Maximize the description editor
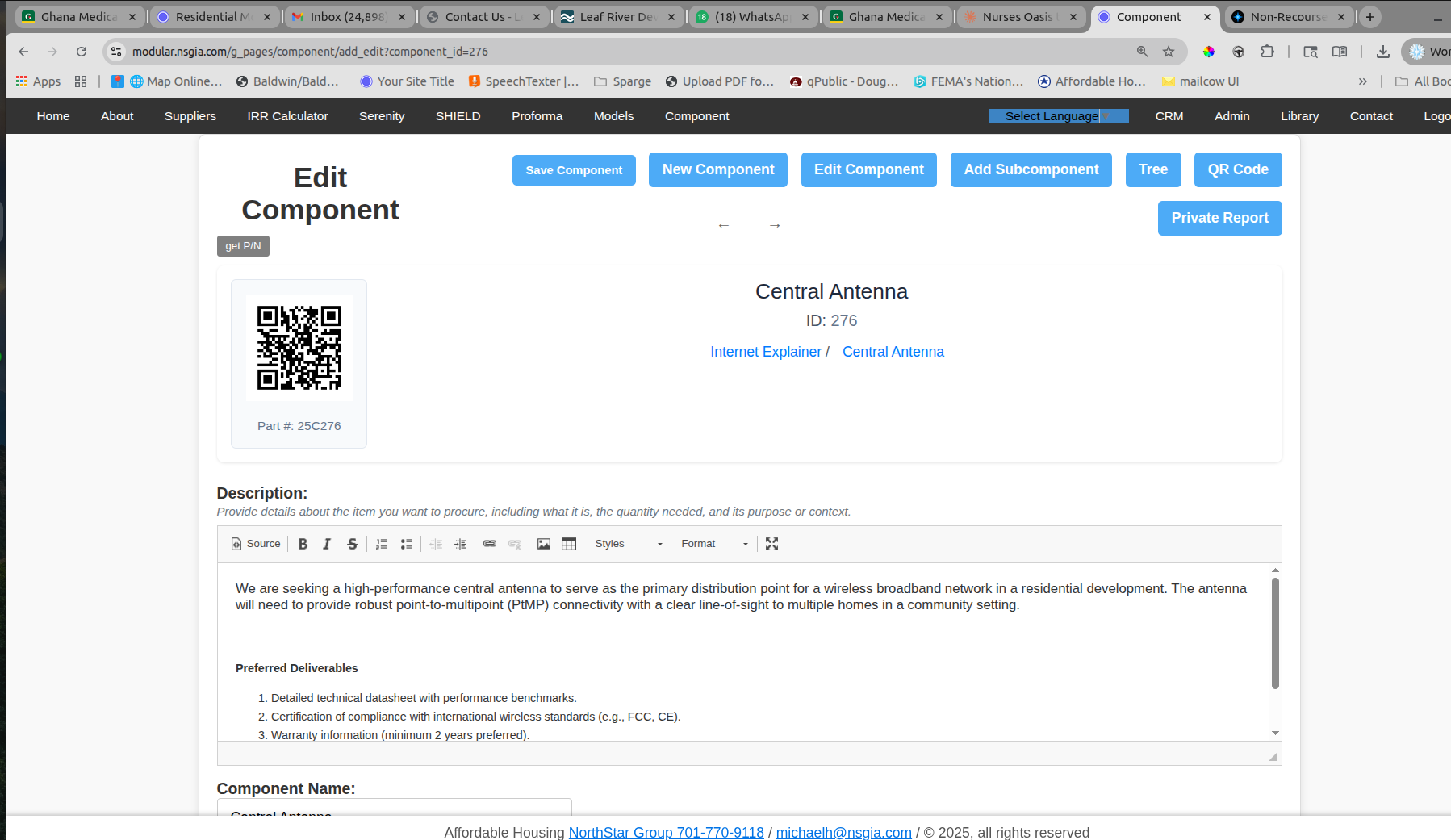 771,544
